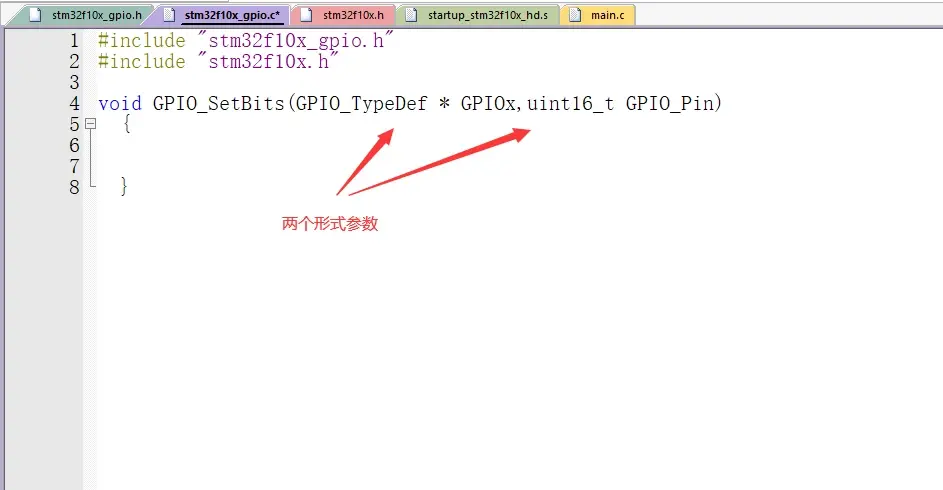Click the #include directive on line 1

pyautogui.click(x=142, y=40)
